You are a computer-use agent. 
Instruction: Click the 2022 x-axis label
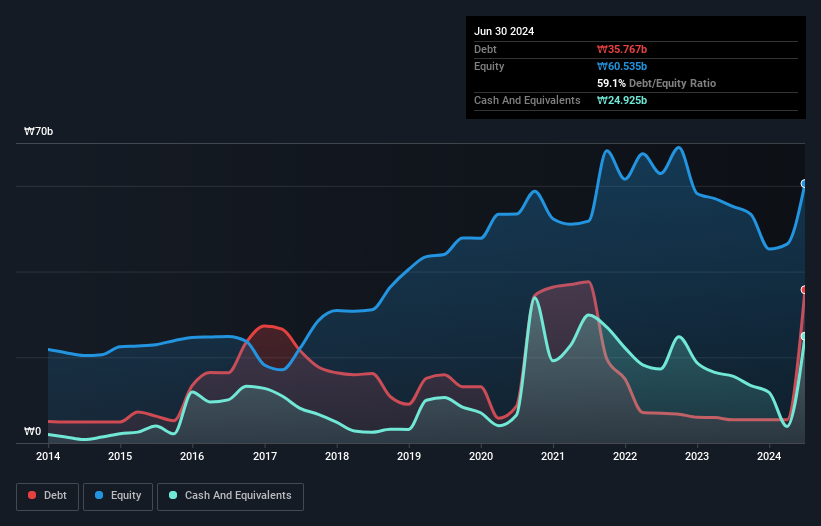(625, 456)
